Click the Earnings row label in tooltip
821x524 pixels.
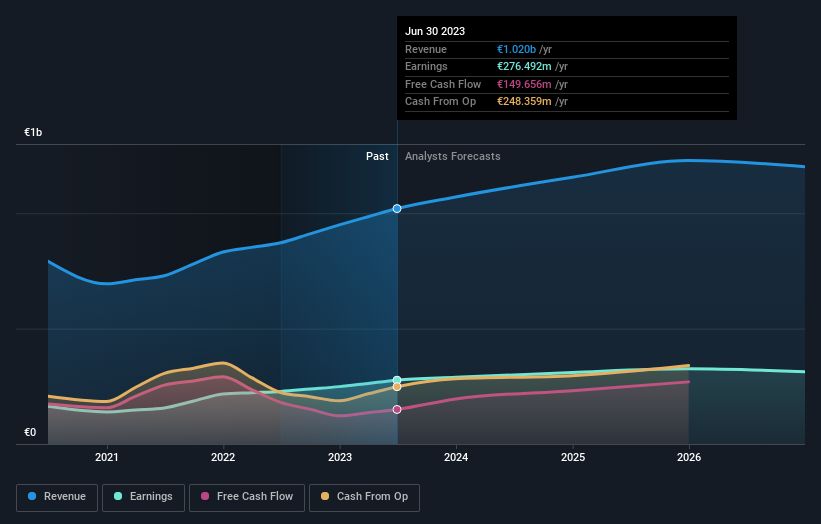426,66
